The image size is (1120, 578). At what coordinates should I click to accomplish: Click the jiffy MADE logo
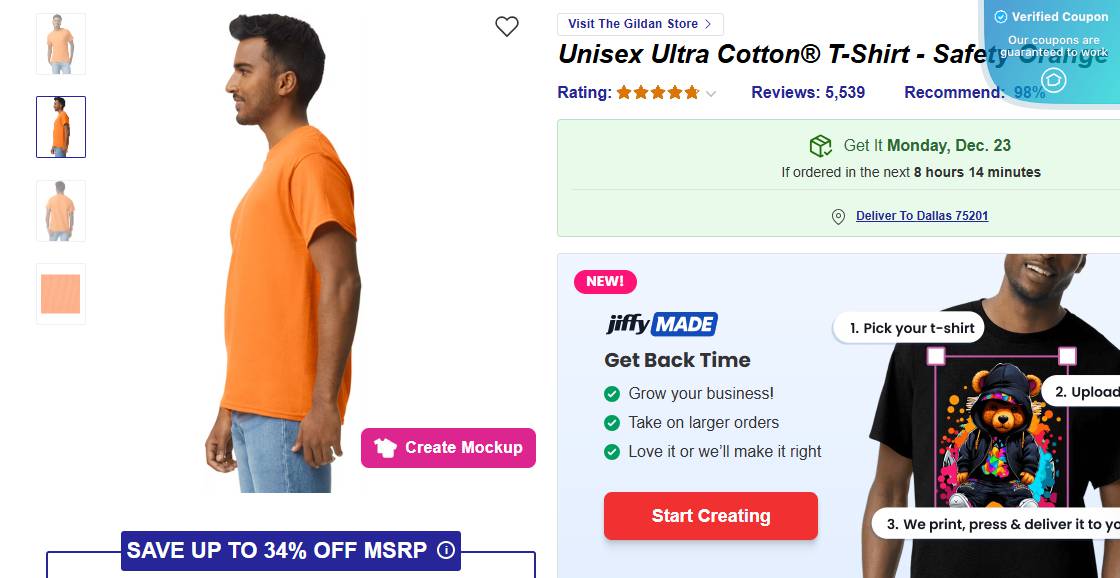tap(661, 324)
